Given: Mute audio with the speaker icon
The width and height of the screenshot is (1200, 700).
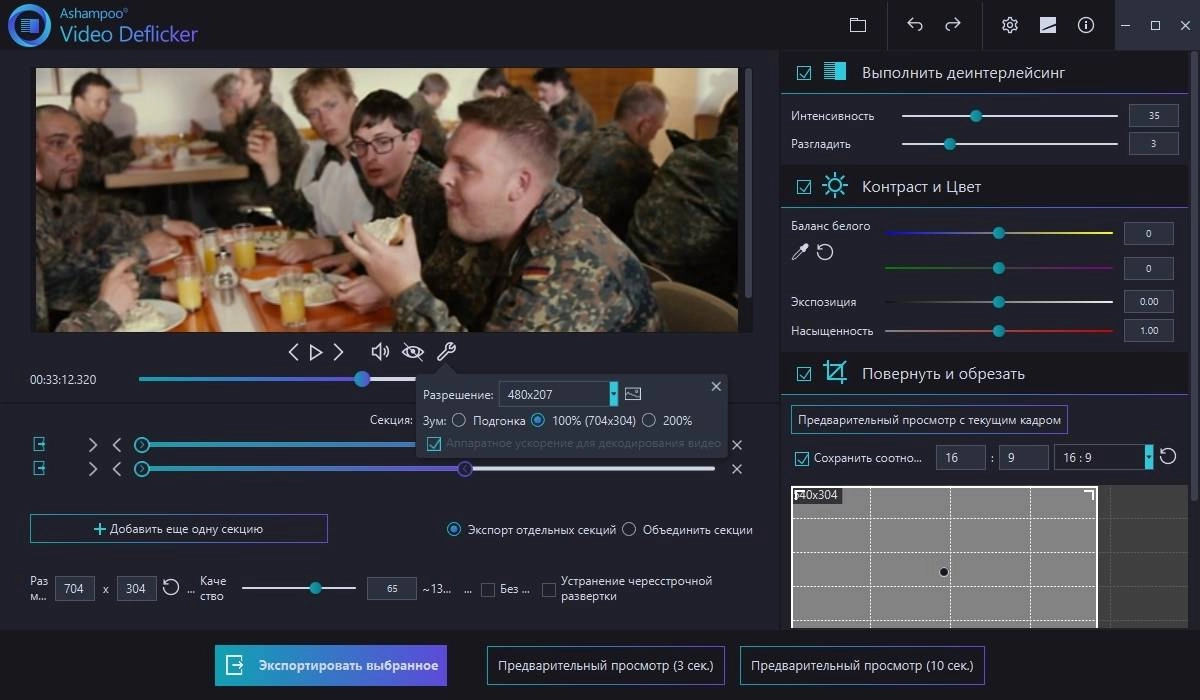Looking at the screenshot, I should pyautogui.click(x=380, y=352).
